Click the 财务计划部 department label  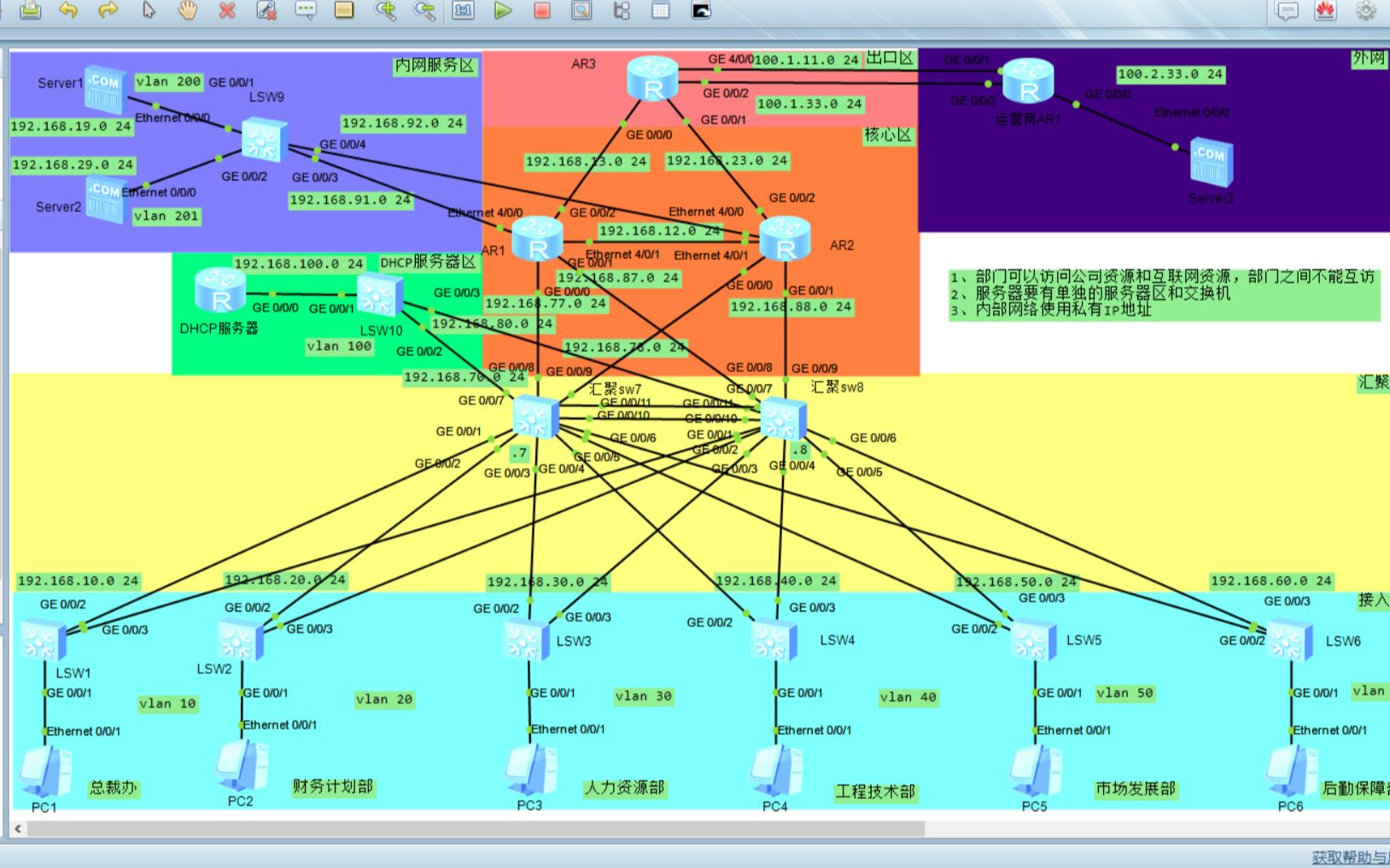click(x=333, y=786)
